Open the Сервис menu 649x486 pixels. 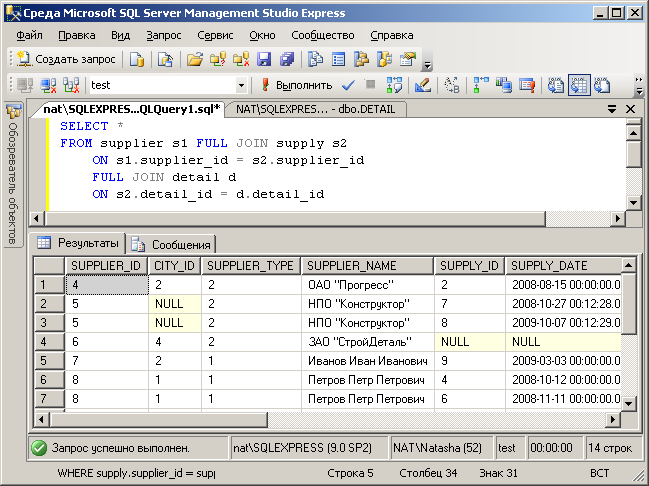[x=215, y=36]
